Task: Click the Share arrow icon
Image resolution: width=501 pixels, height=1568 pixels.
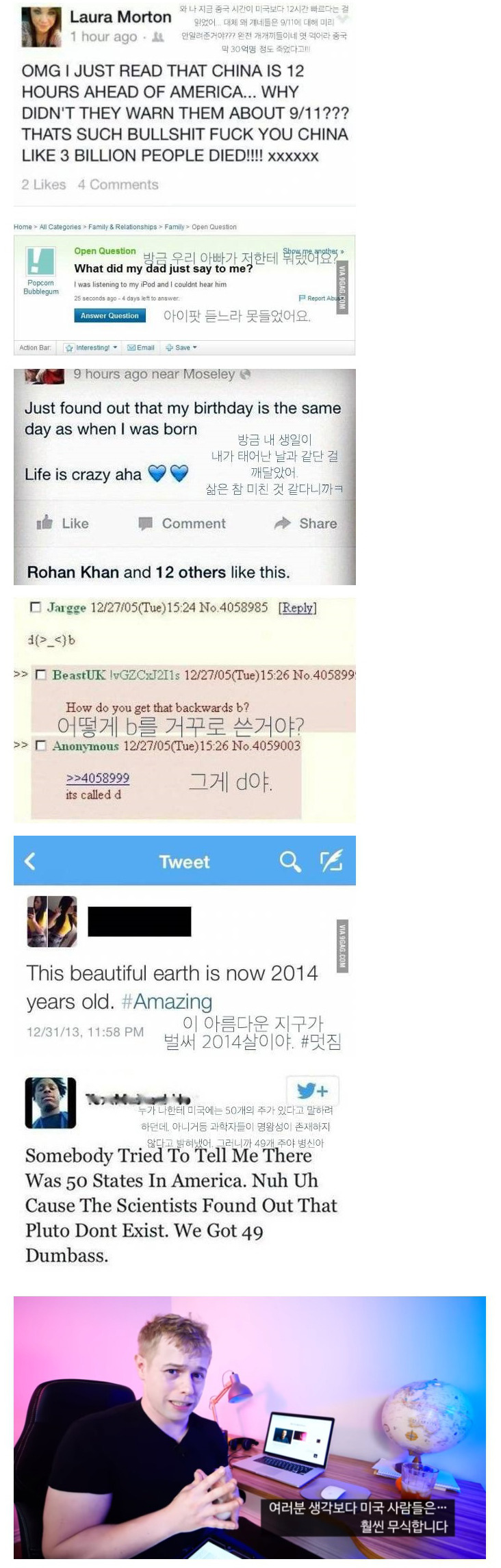Action: (282, 523)
